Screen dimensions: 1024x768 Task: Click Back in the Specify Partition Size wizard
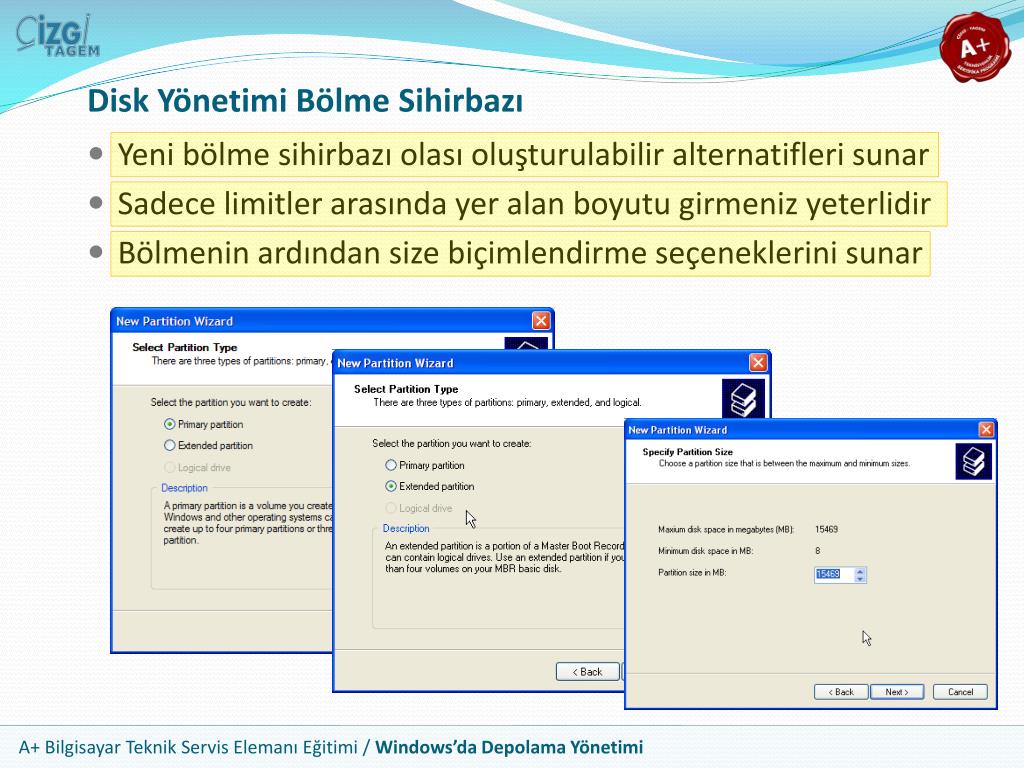tap(841, 692)
